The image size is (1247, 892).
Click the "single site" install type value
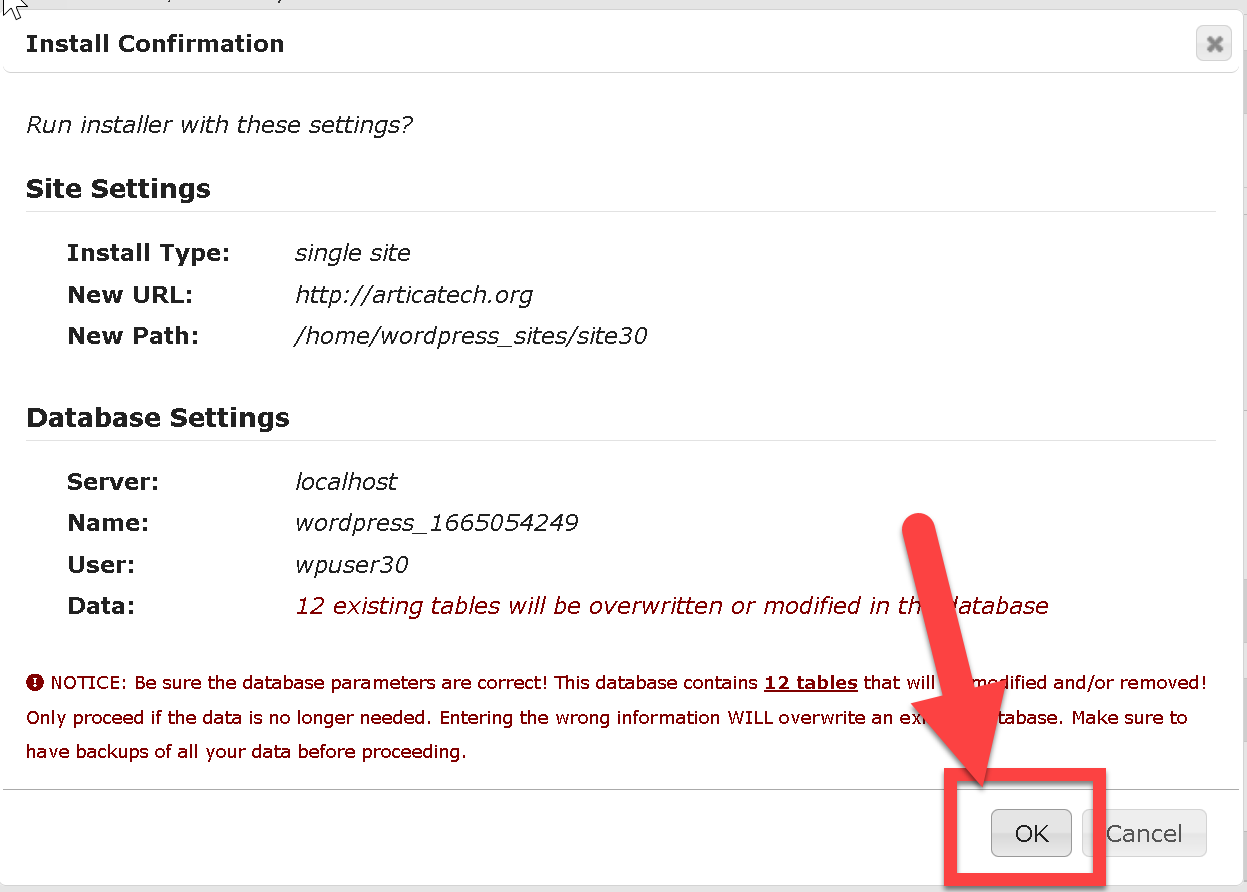[x=352, y=253]
